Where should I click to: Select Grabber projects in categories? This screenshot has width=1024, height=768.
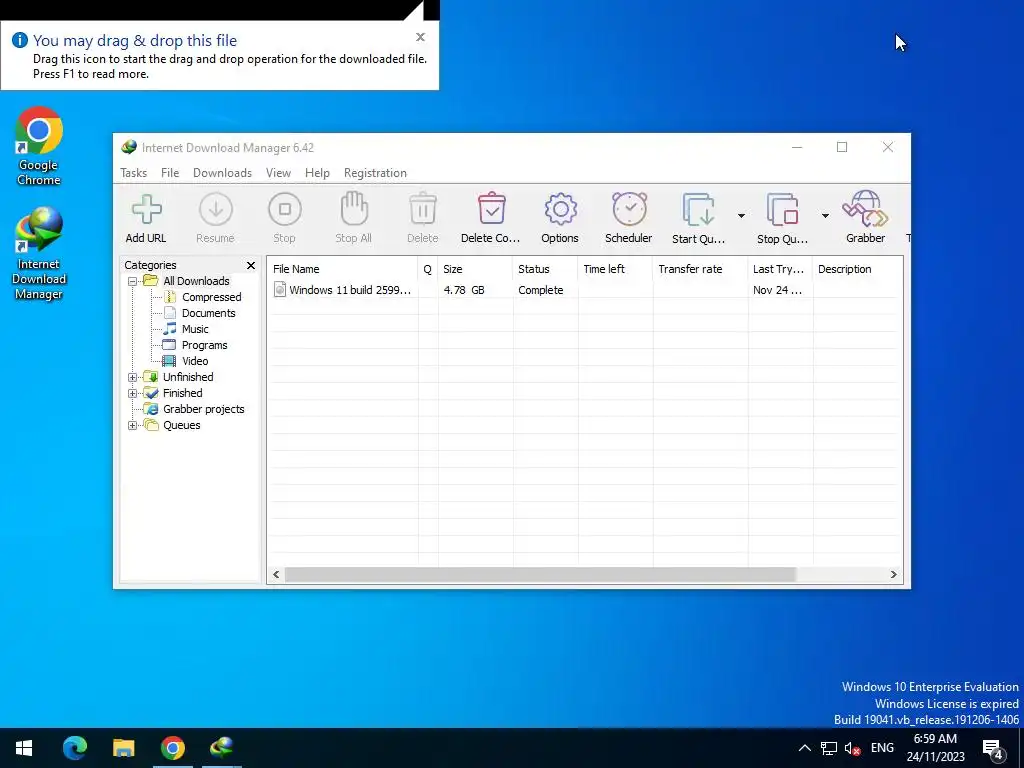point(204,409)
